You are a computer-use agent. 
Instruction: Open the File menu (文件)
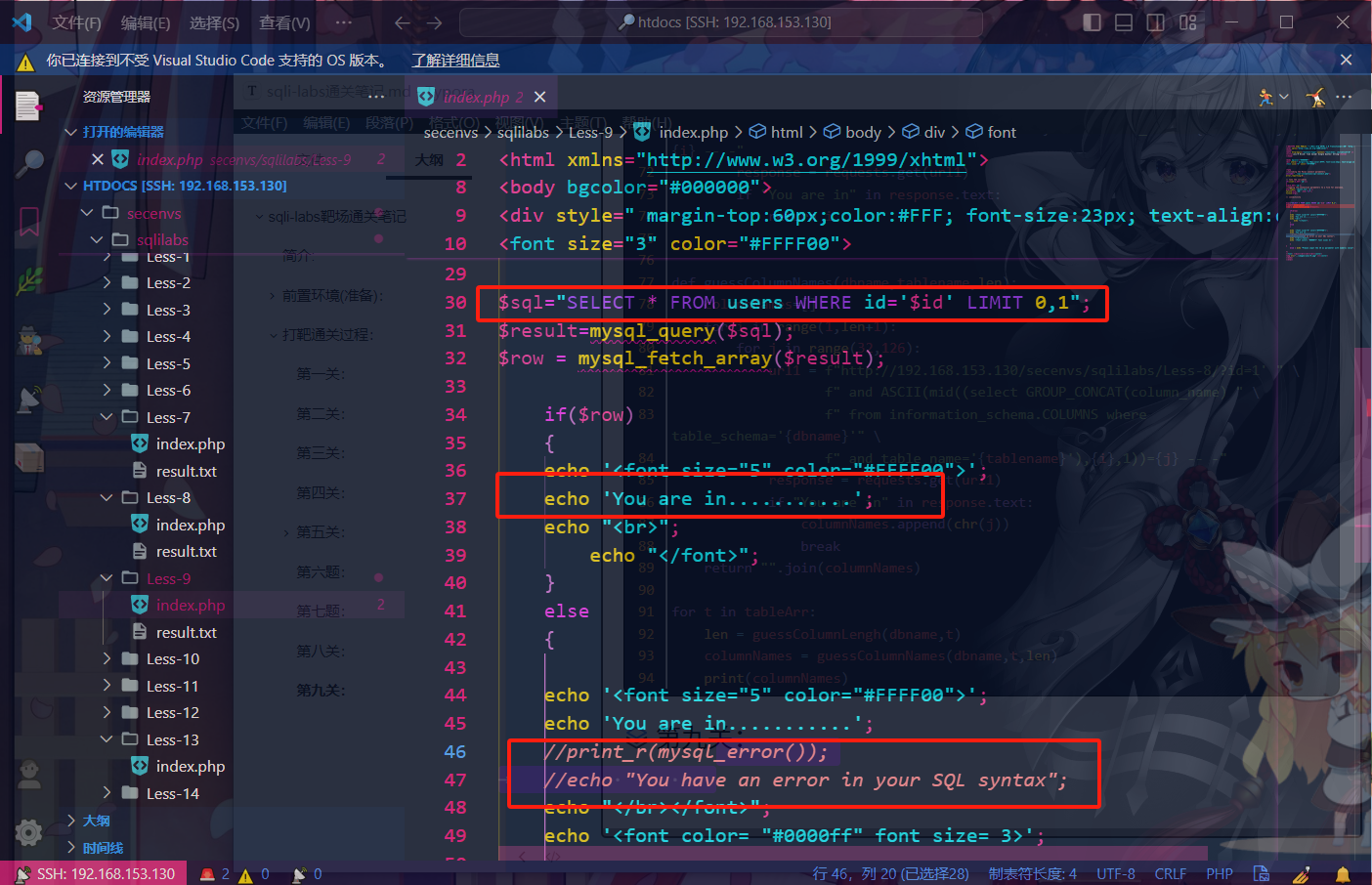[76, 22]
